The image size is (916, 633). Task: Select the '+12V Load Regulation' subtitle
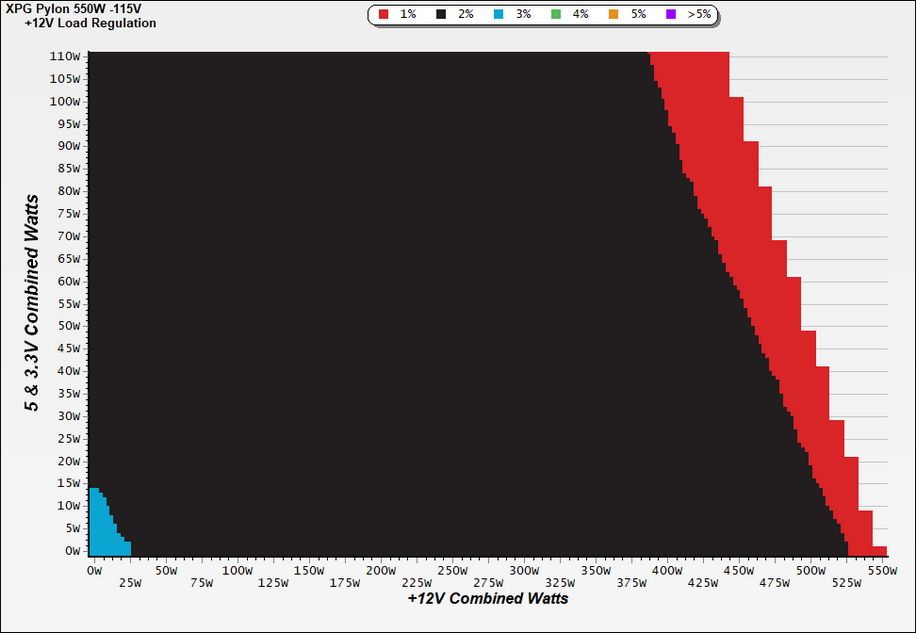point(91,23)
